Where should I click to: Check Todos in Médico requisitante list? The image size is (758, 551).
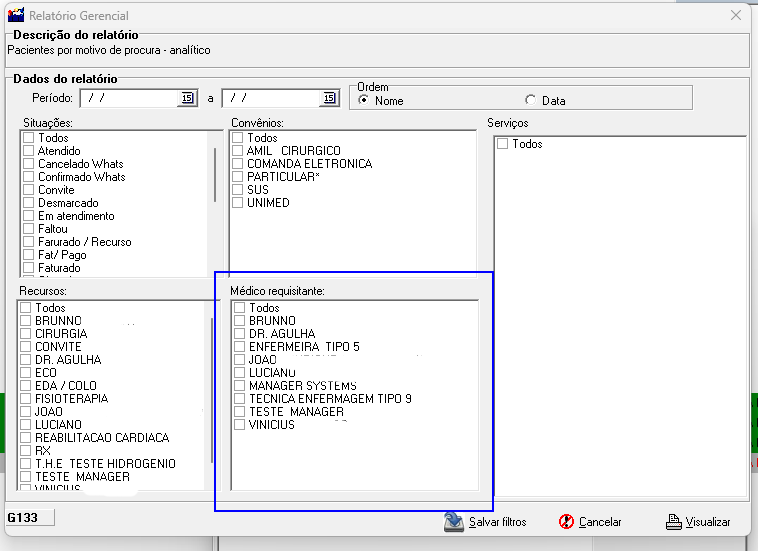(x=239, y=308)
